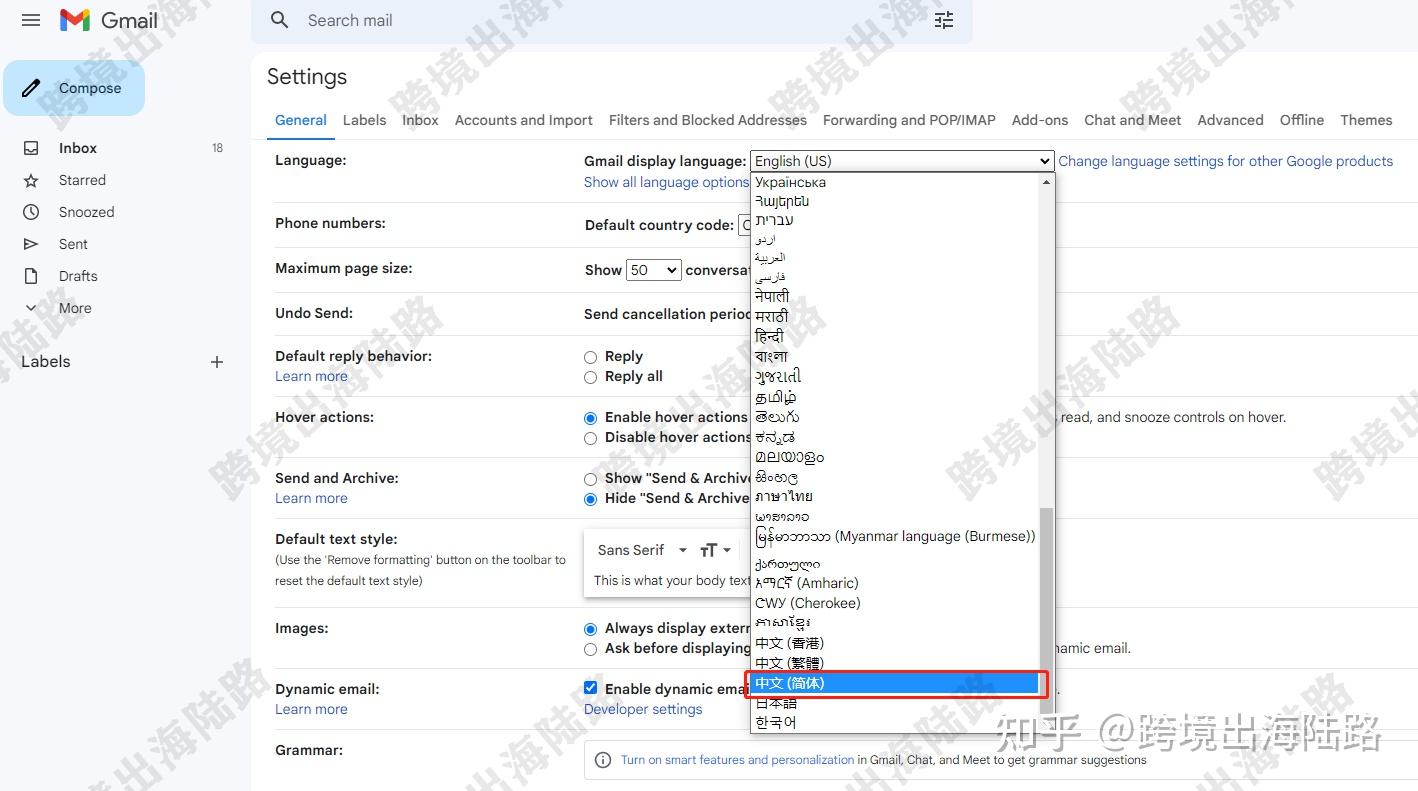Click the search magnifier icon
The height and width of the screenshot is (791, 1418).
tap(280, 20)
